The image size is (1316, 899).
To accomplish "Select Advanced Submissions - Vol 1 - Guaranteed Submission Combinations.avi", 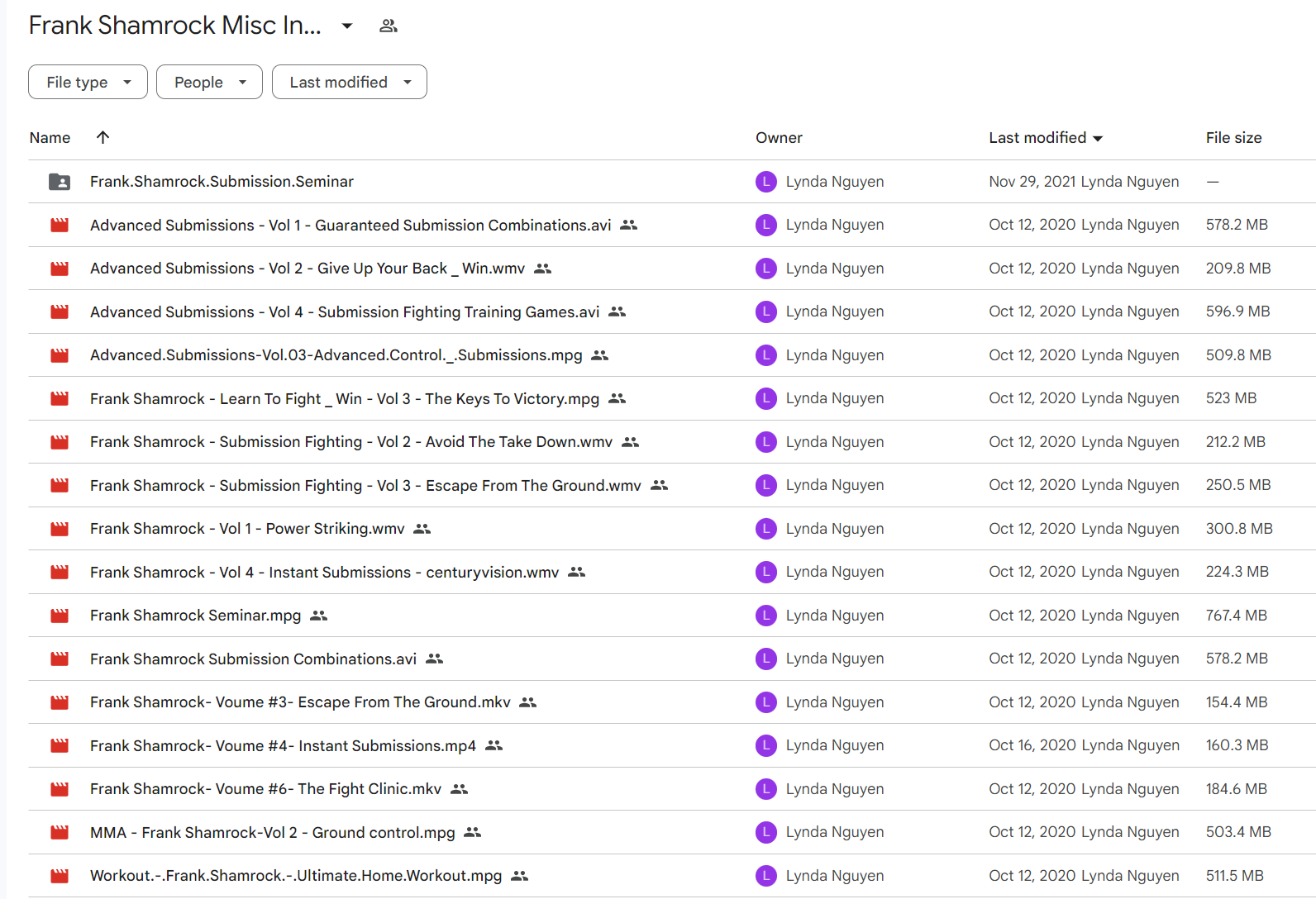I will pyautogui.click(x=350, y=225).
